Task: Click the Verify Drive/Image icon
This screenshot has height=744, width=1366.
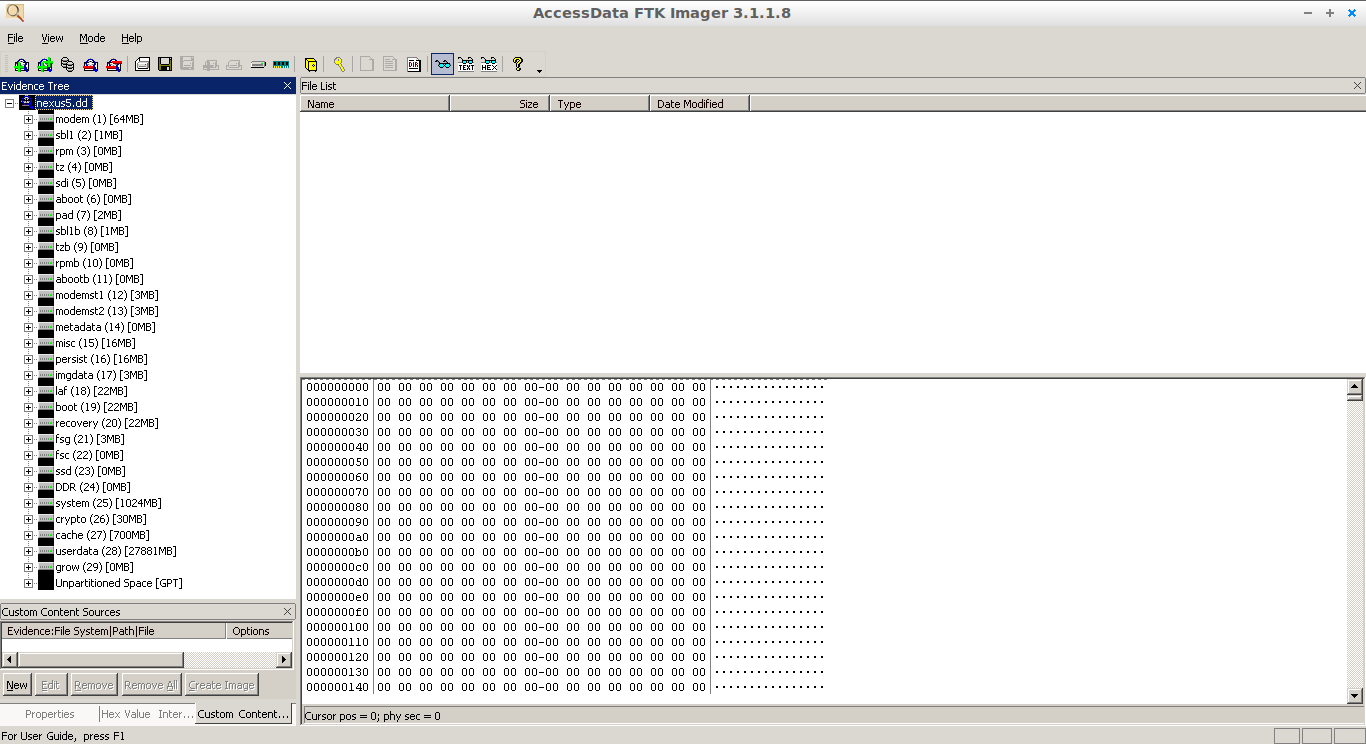Action: coord(257,64)
